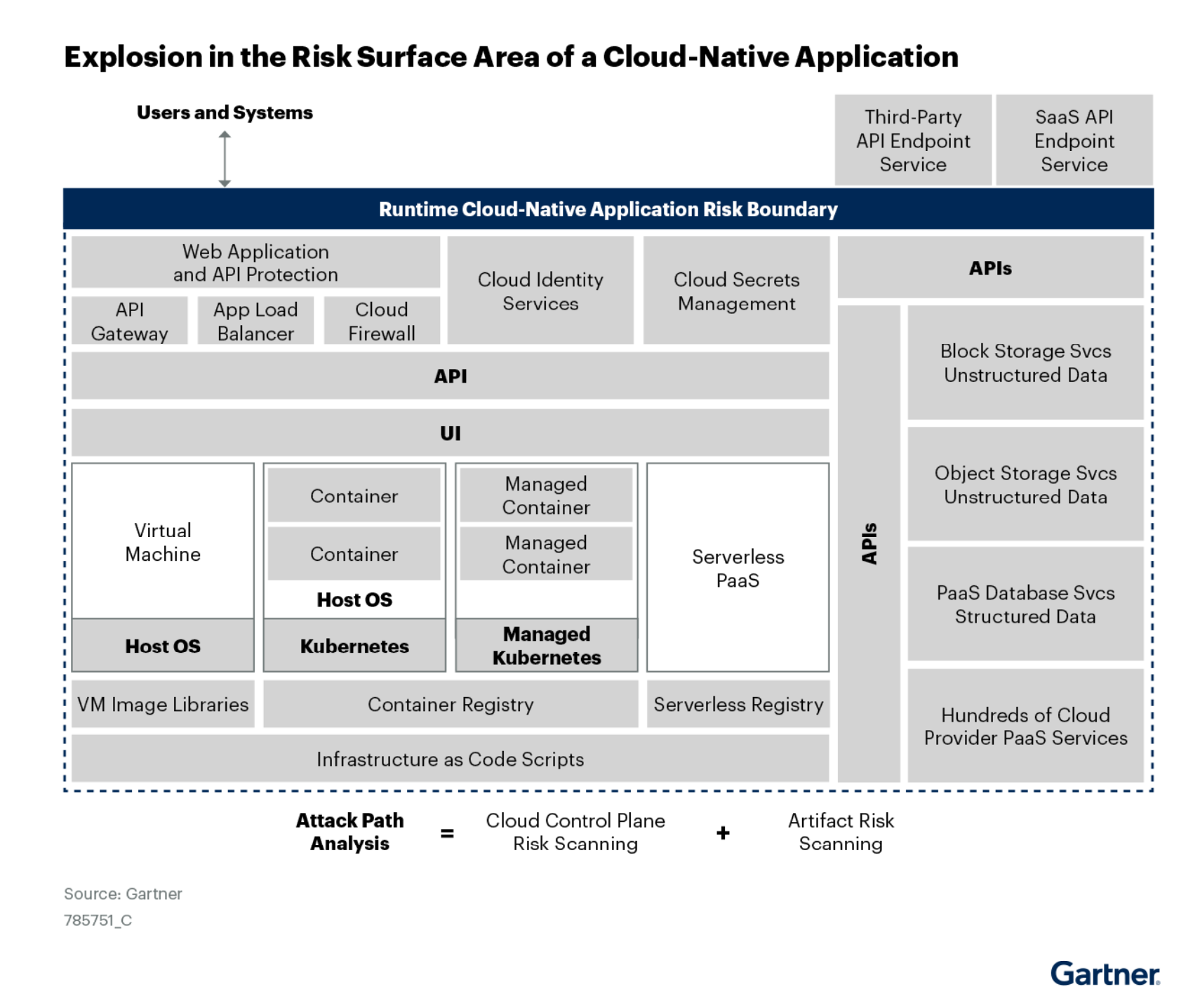Click the Web Application and API Protection header

255,262
